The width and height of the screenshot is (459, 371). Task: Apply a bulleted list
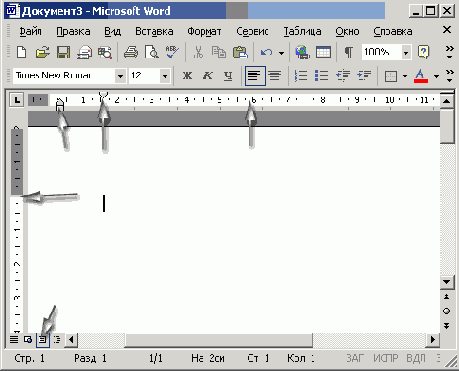click(x=322, y=76)
